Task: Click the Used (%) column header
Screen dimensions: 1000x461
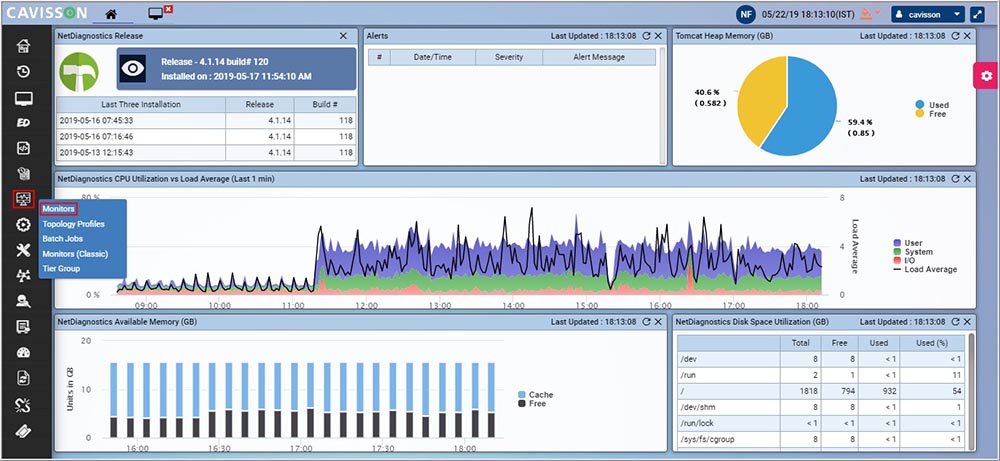Action: point(932,343)
